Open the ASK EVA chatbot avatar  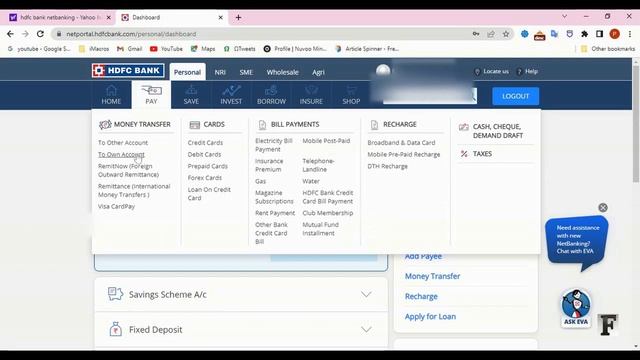click(576, 307)
